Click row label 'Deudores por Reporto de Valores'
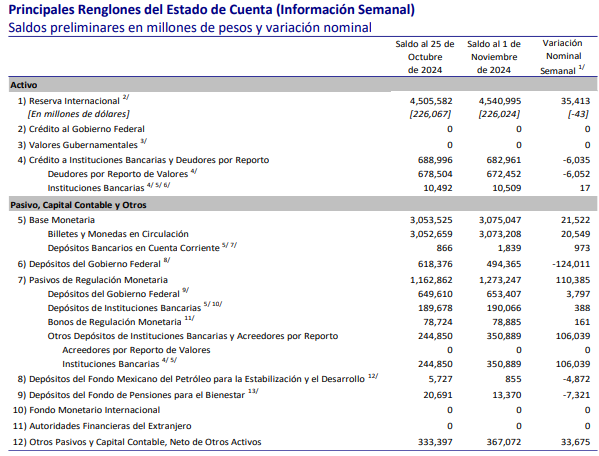Viewport: 599px width, 456px height. pos(118,174)
